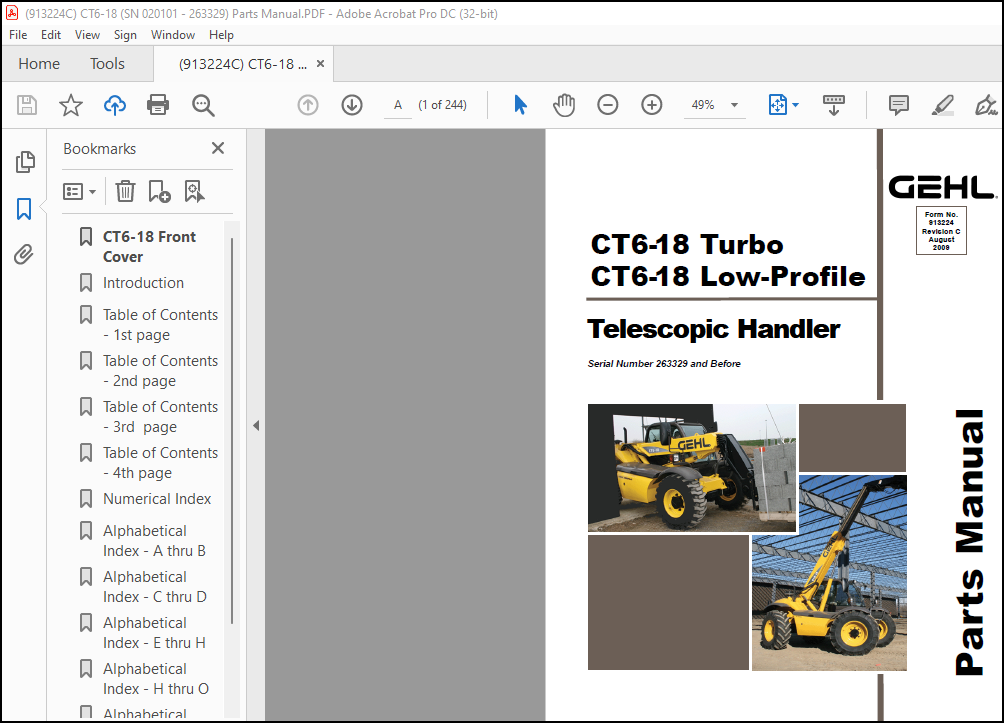This screenshot has height=723, width=1004.
Task: Click the loader at concrete blocks photo
Action: tap(692, 467)
